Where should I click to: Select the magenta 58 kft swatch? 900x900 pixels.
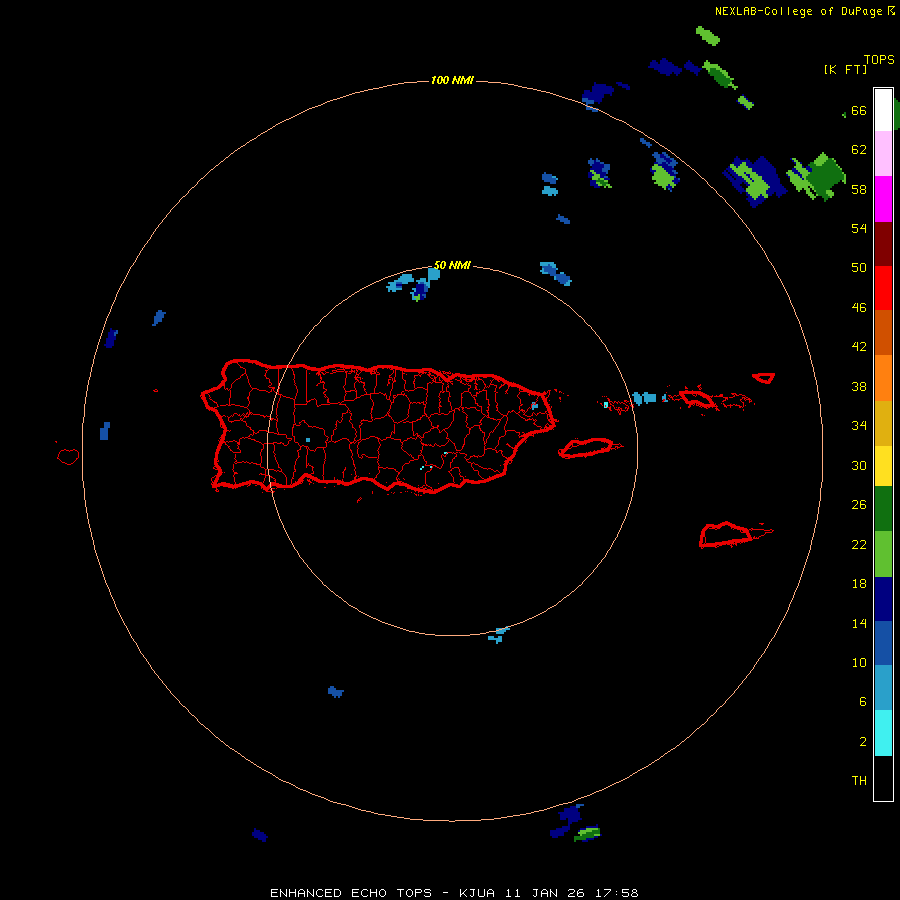(883, 199)
